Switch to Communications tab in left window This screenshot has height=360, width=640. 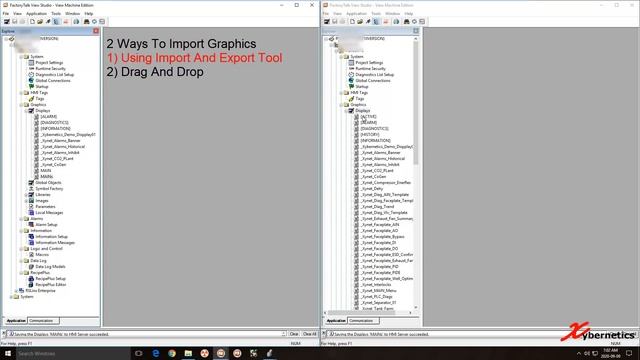pos(43,321)
